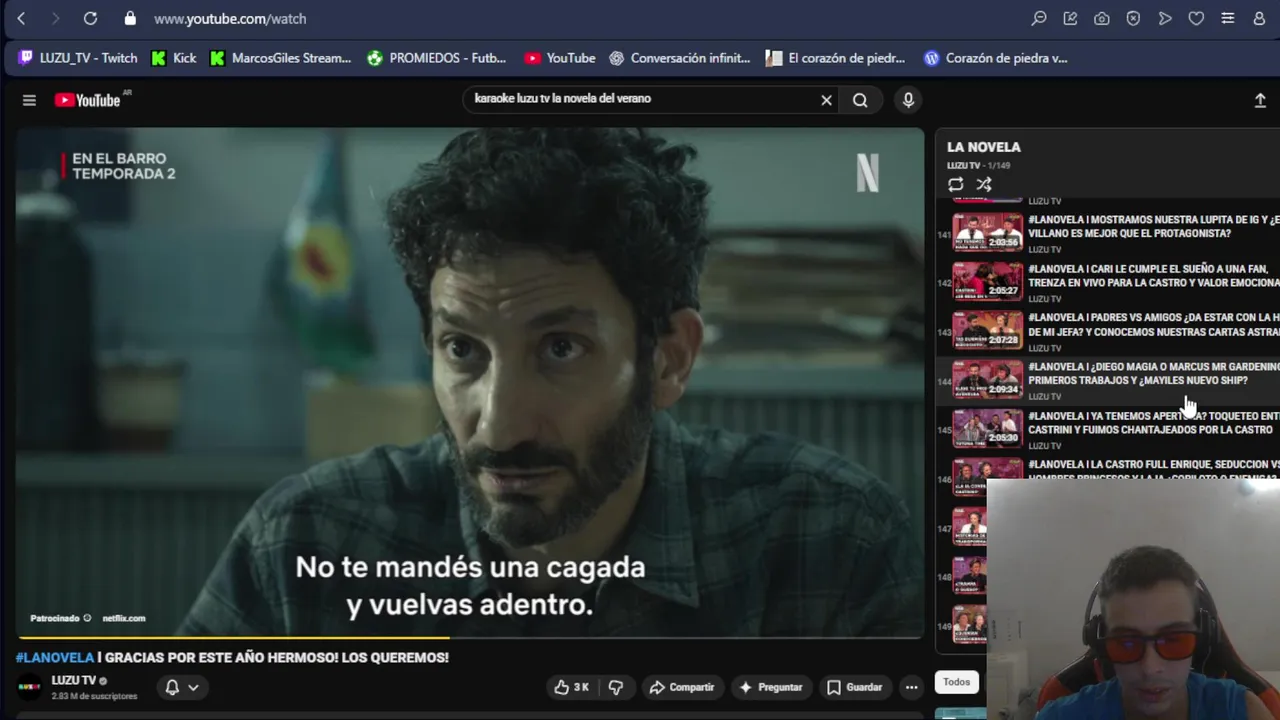Like the video showing 3 K likes
Image resolution: width=1280 pixels, height=720 pixels.
[x=571, y=687]
